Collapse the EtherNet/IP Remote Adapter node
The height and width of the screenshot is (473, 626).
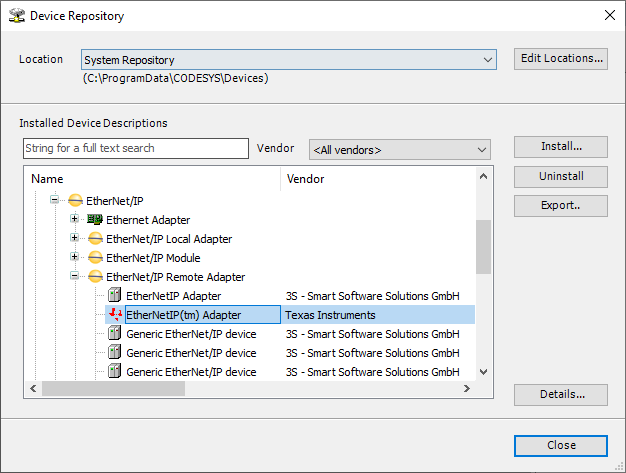tap(75, 277)
